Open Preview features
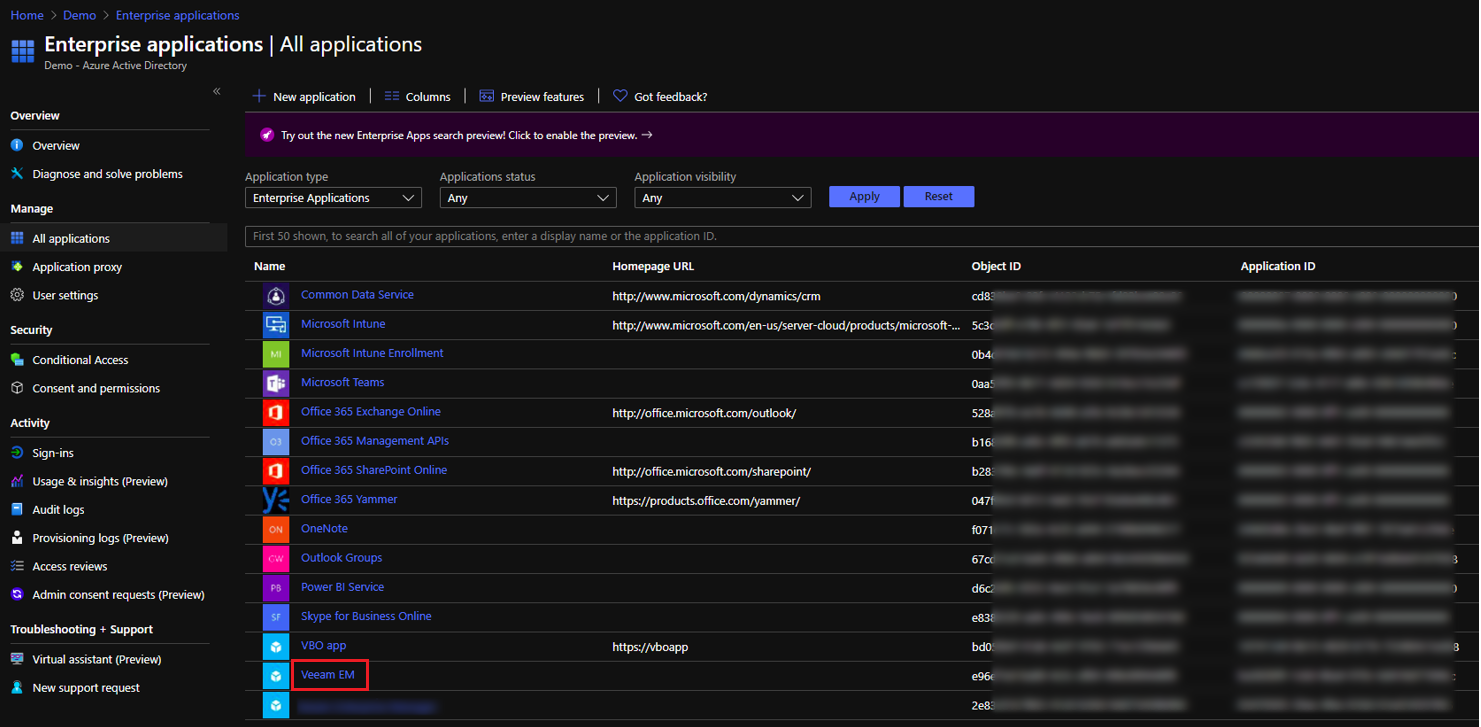 coord(532,97)
